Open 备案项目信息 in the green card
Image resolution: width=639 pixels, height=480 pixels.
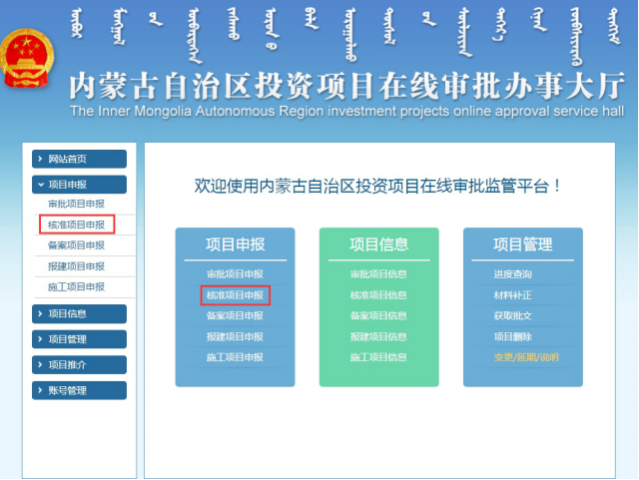pos(378,316)
